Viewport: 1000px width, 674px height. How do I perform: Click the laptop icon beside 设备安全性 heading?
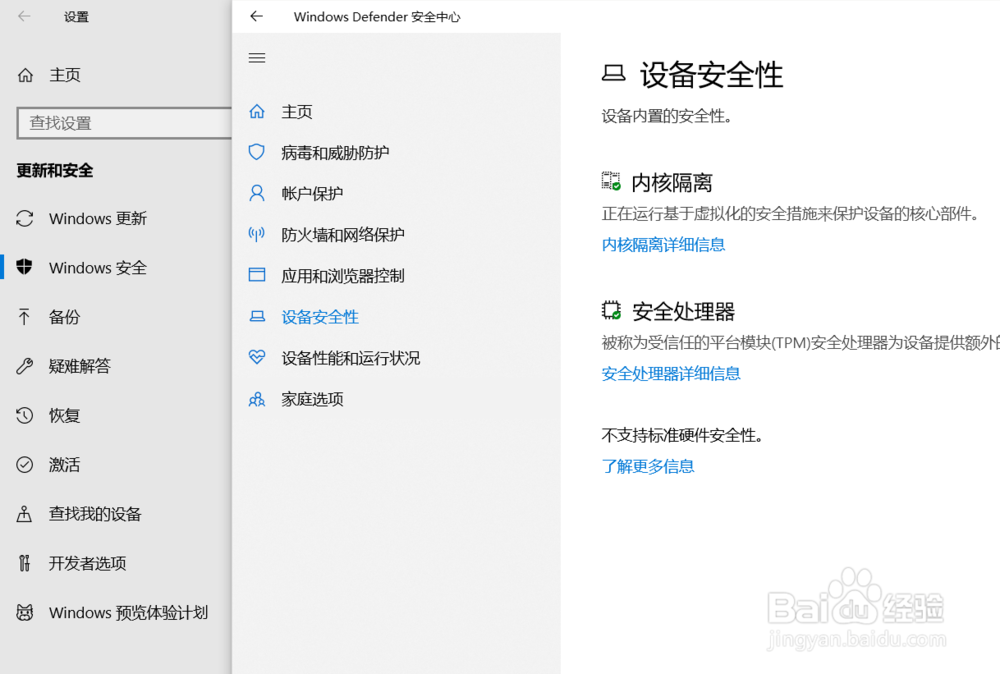pos(614,74)
